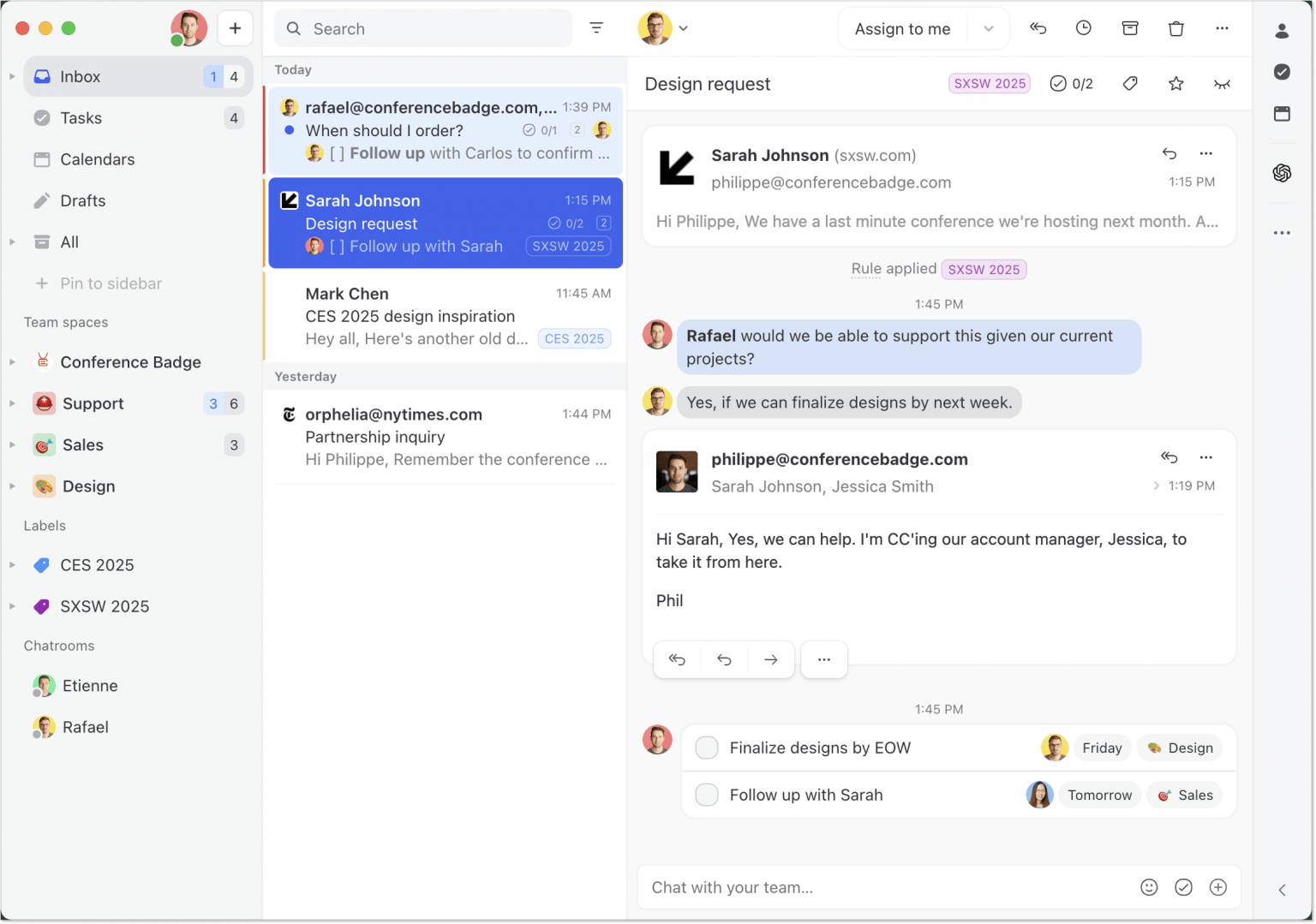
Task: Star the Design request conversation
Action: [x=1176, y=83]
